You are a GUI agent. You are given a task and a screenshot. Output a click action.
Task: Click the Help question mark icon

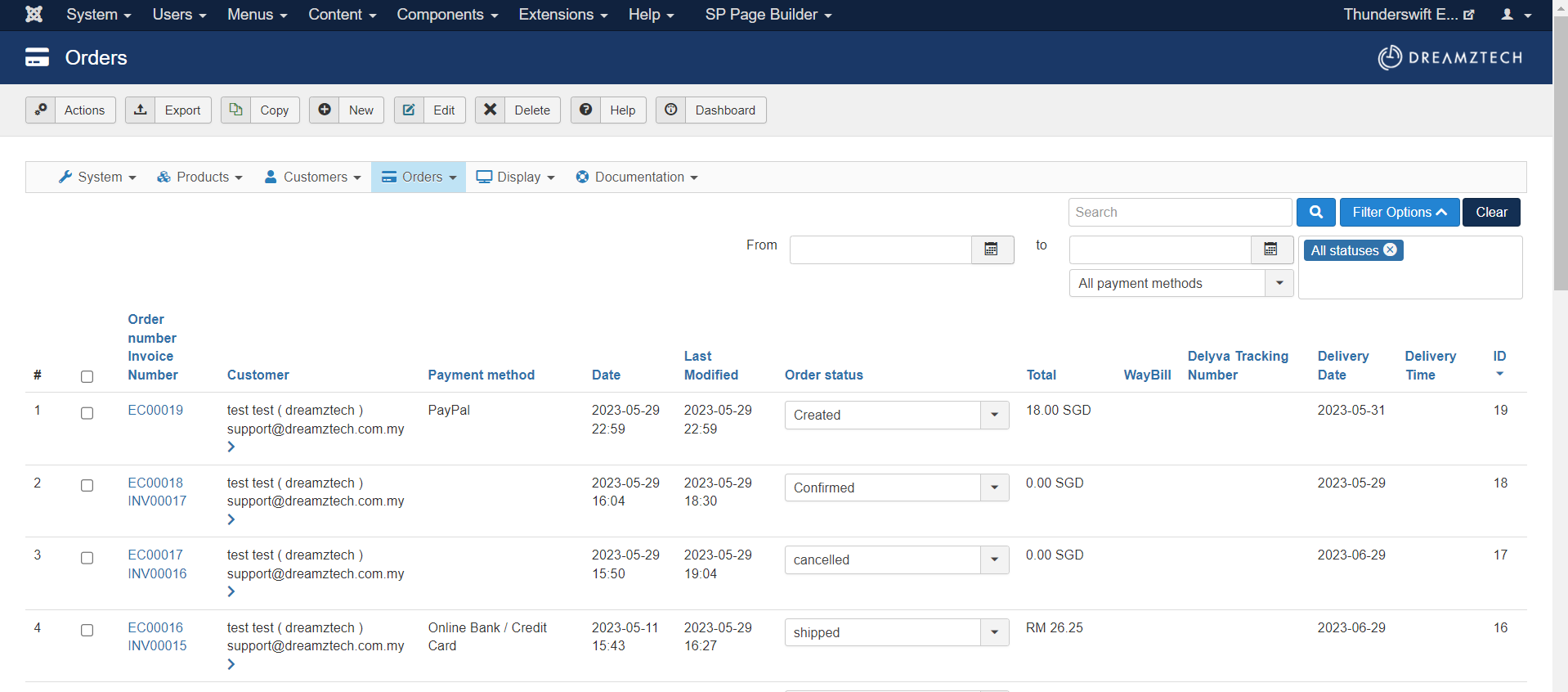585,110
